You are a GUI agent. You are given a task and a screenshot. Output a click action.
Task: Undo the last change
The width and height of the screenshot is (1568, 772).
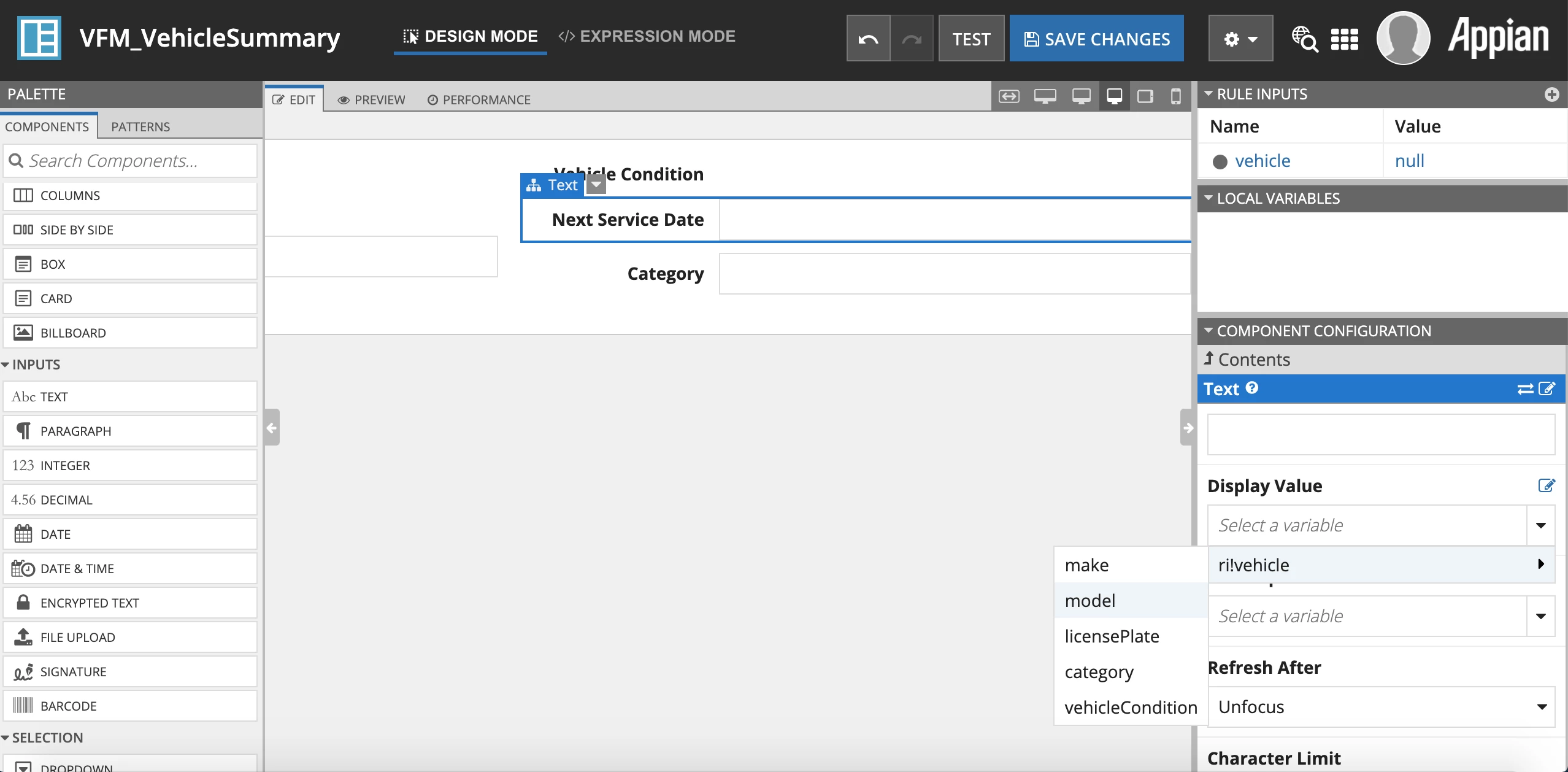868,39
